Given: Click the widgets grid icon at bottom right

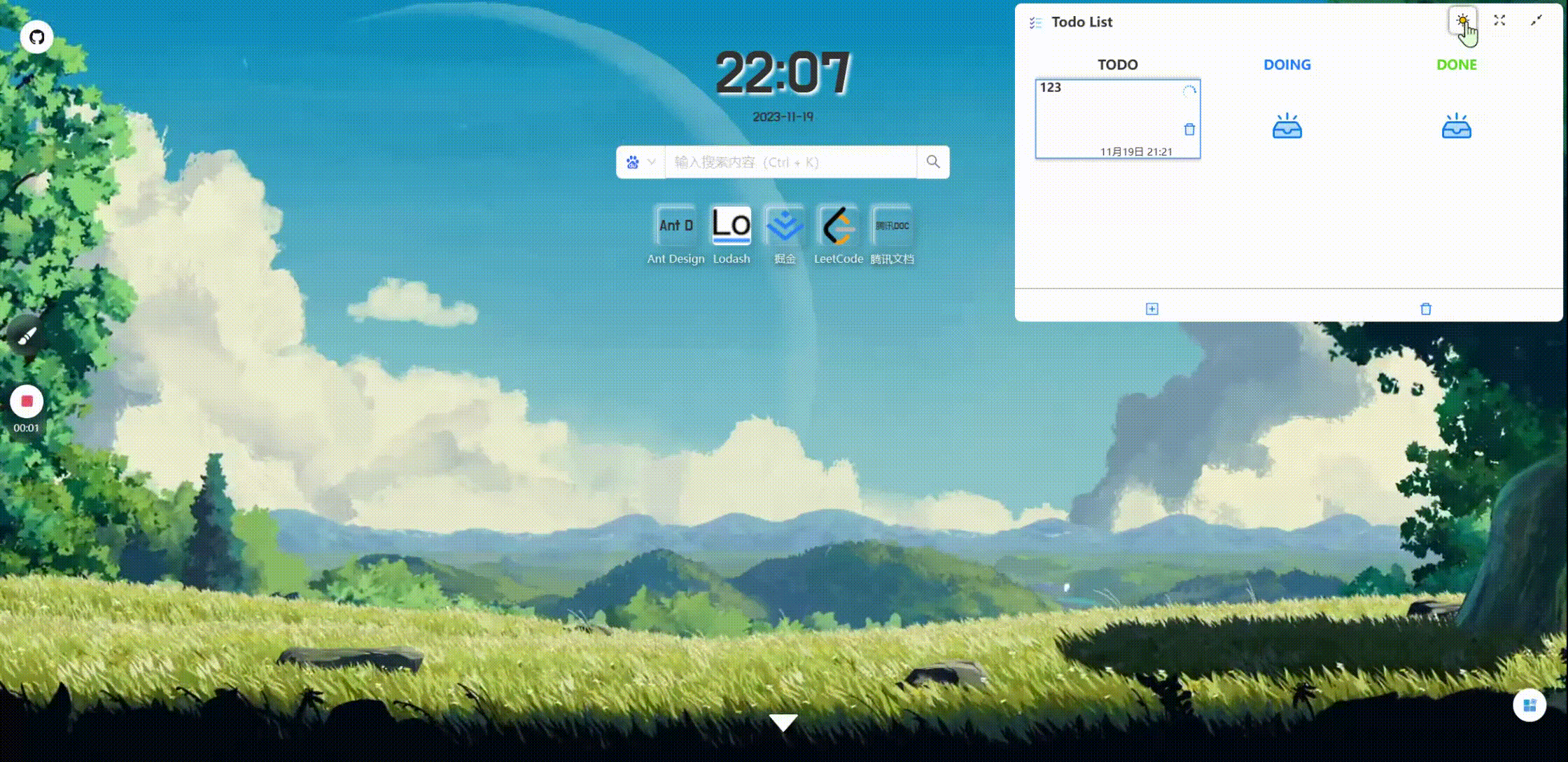Looking at the screenshot, I should [1529, 705].
